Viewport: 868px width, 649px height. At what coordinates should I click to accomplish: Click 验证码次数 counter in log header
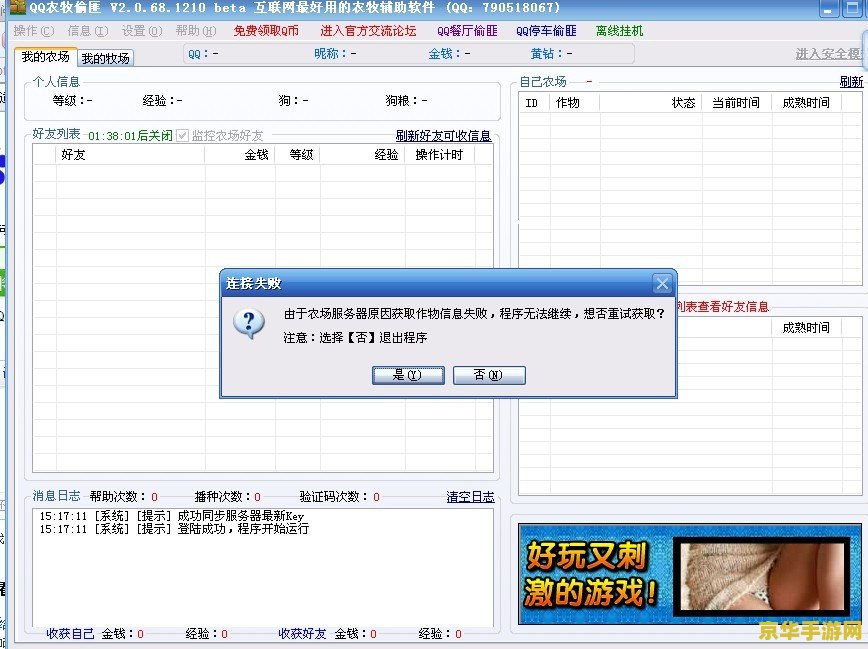[340, 497]
